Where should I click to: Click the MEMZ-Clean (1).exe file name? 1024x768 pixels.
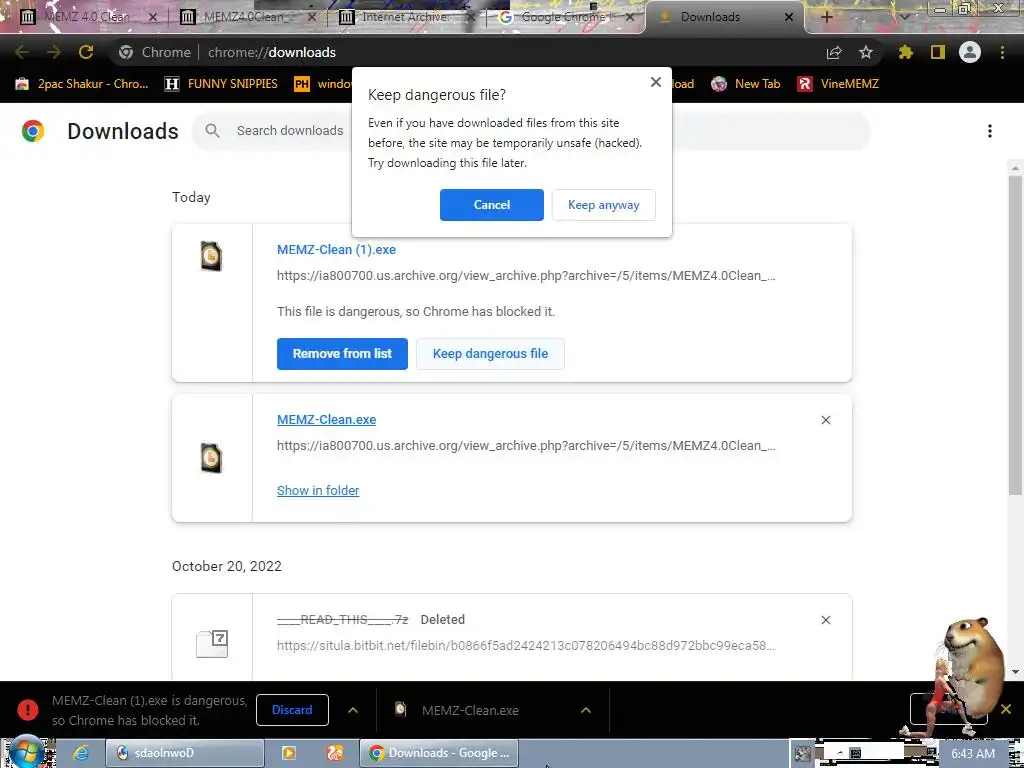(x=336, y=249)
